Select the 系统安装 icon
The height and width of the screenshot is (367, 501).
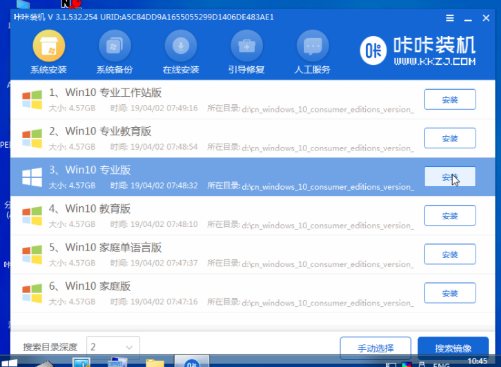pyautogui.click(x=49, y=46)
